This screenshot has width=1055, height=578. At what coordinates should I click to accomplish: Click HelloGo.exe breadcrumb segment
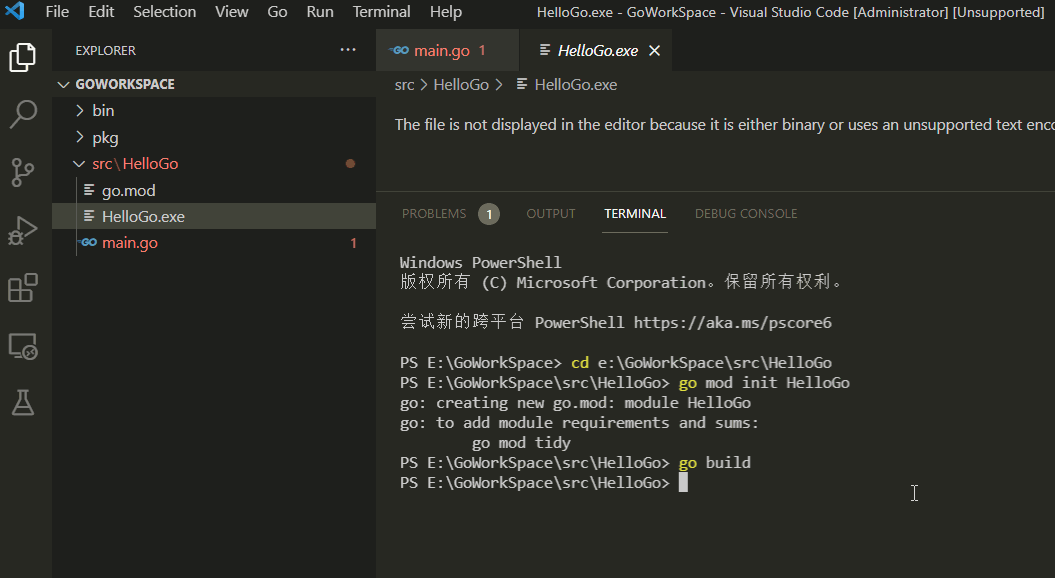576,85
